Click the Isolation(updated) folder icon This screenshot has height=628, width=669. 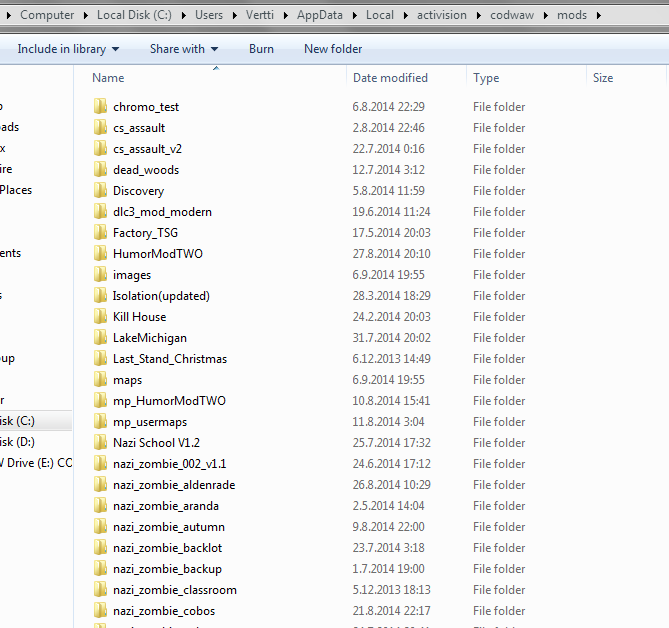pos(100,295)
